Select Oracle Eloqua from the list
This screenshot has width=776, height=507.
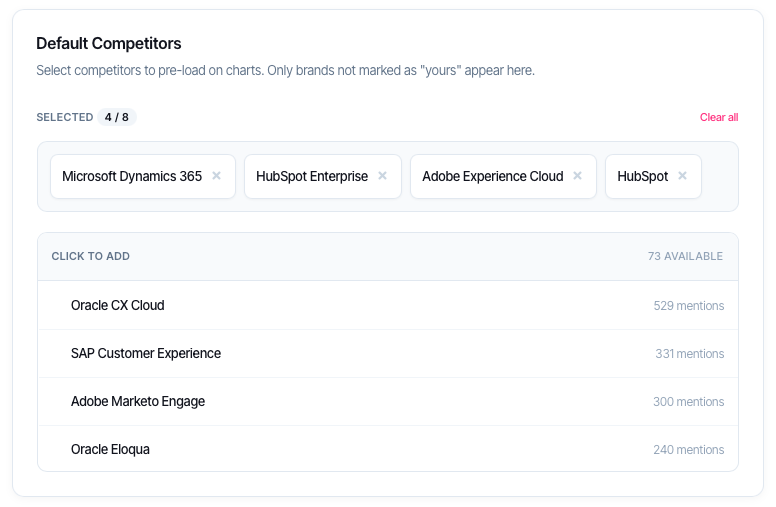coord(110,449)
